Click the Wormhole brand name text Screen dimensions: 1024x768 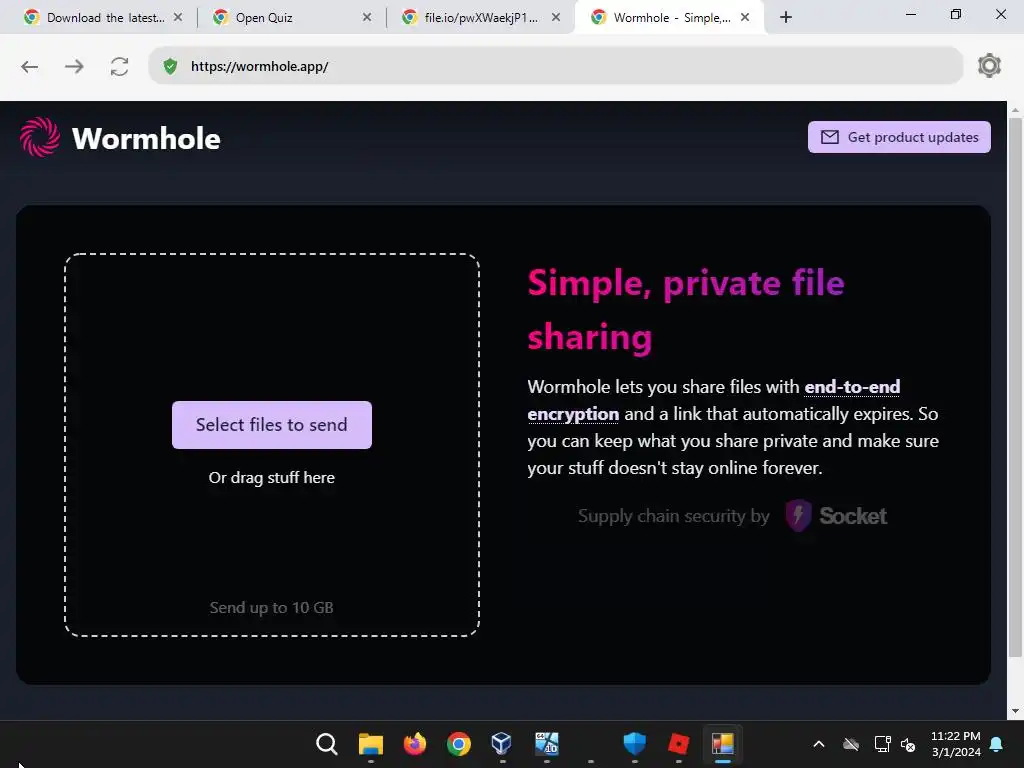click(146, 139)
